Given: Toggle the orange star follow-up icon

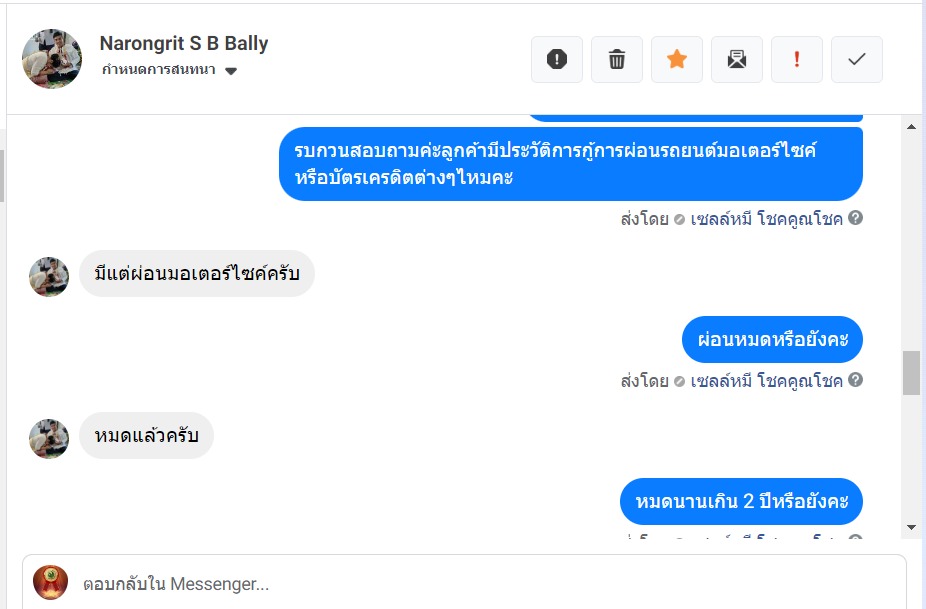Looking at the screenshot, I should [x=677, y=60].
